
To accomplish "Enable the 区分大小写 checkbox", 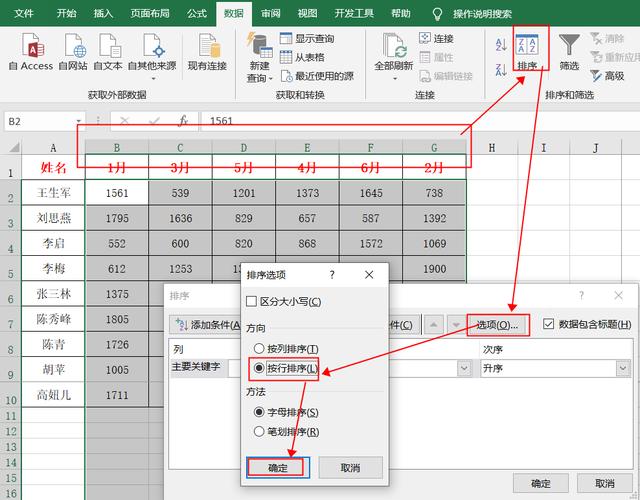I will pos(252,300).
